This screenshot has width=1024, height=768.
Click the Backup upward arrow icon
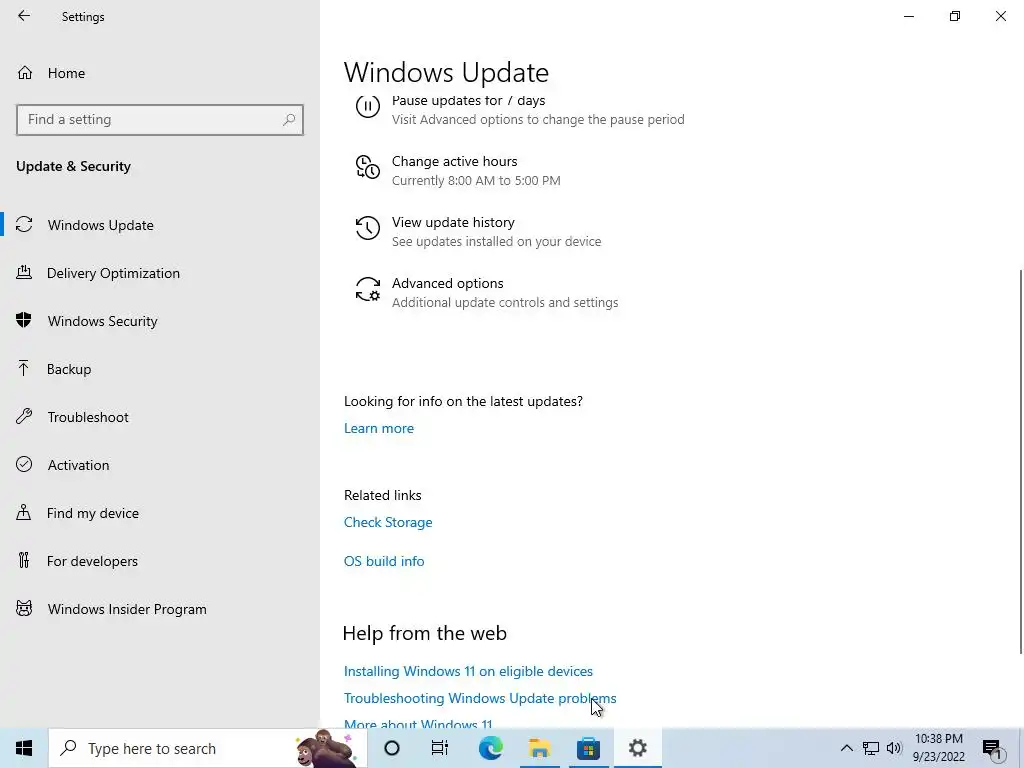(x=24, y=368)
